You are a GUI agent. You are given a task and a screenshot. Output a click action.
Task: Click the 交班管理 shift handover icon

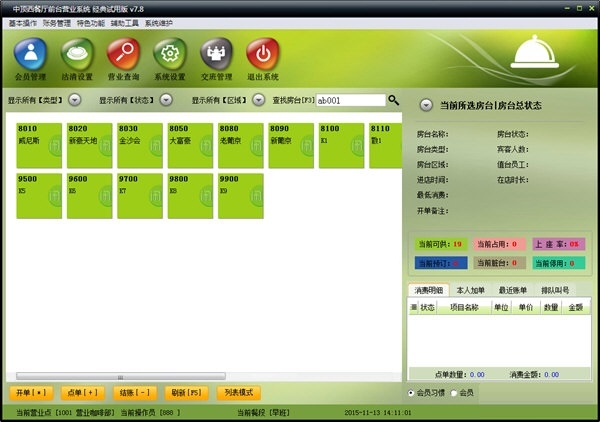pyautogui.click(x=216, y=55)
